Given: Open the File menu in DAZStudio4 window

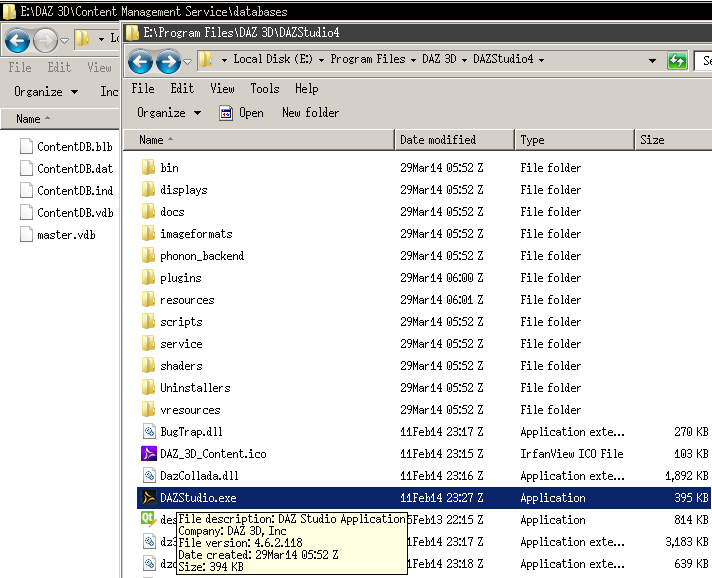Looking at the screenshot, I should [x=143, y=88].
